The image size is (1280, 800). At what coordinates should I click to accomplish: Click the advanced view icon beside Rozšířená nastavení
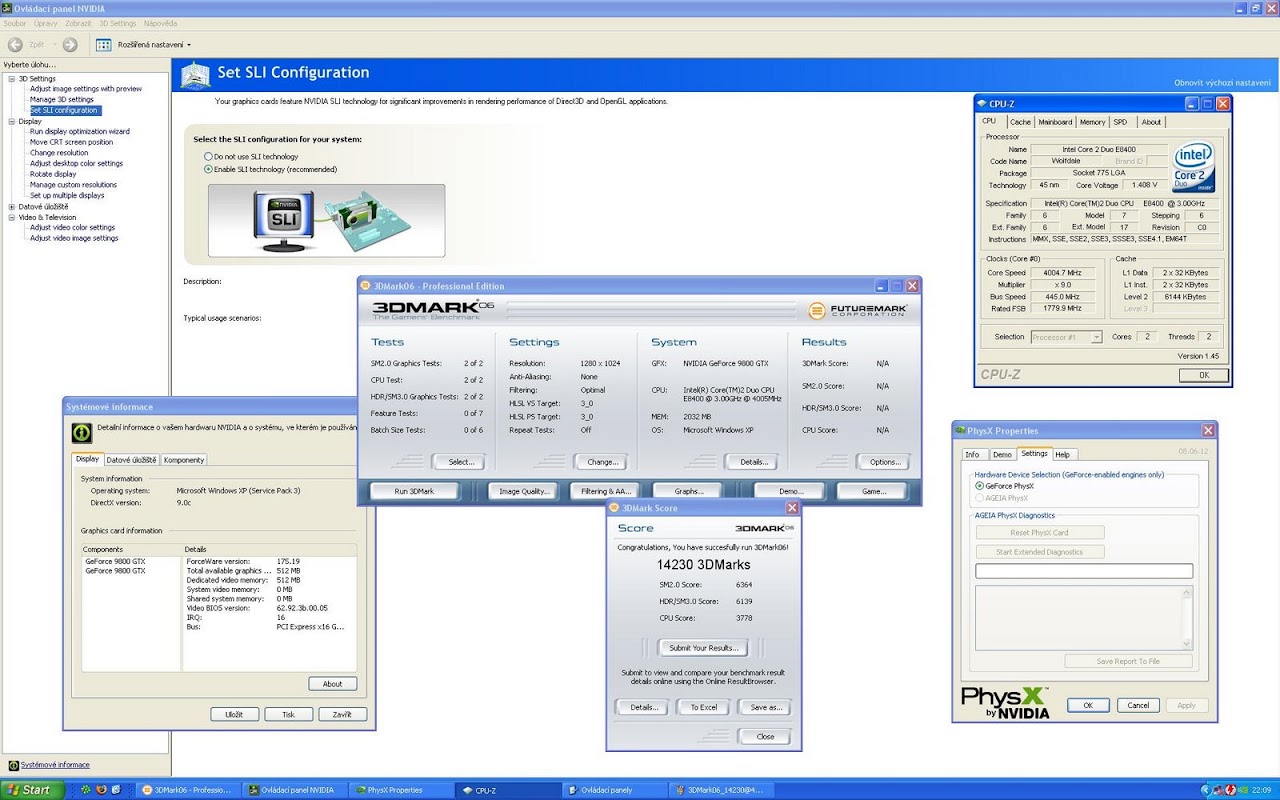(103, 44)
